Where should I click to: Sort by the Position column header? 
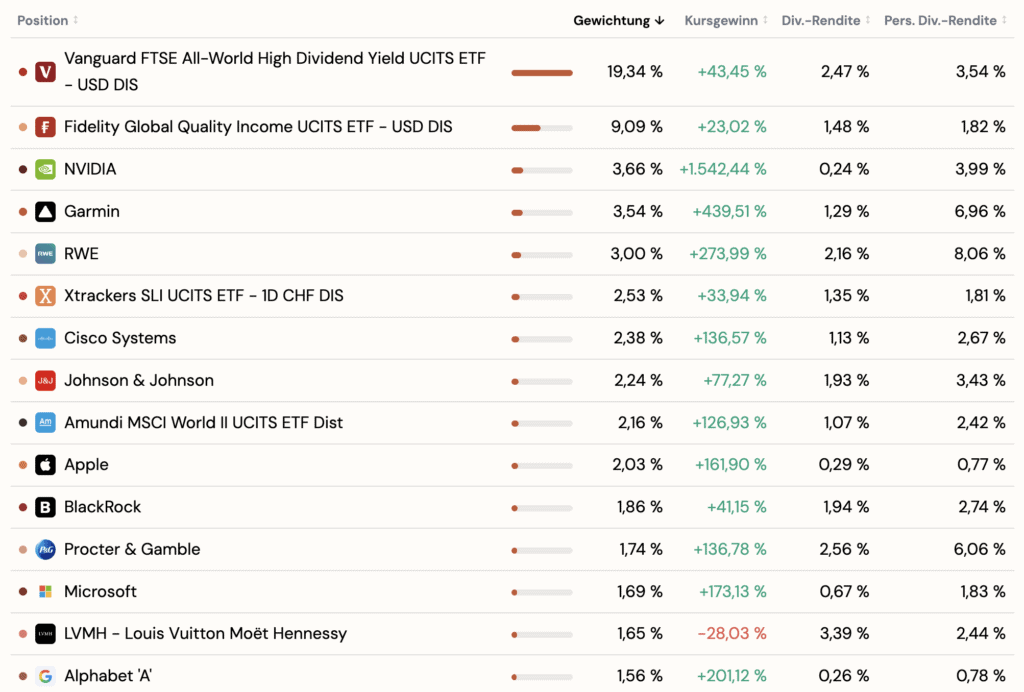(48, 20)
